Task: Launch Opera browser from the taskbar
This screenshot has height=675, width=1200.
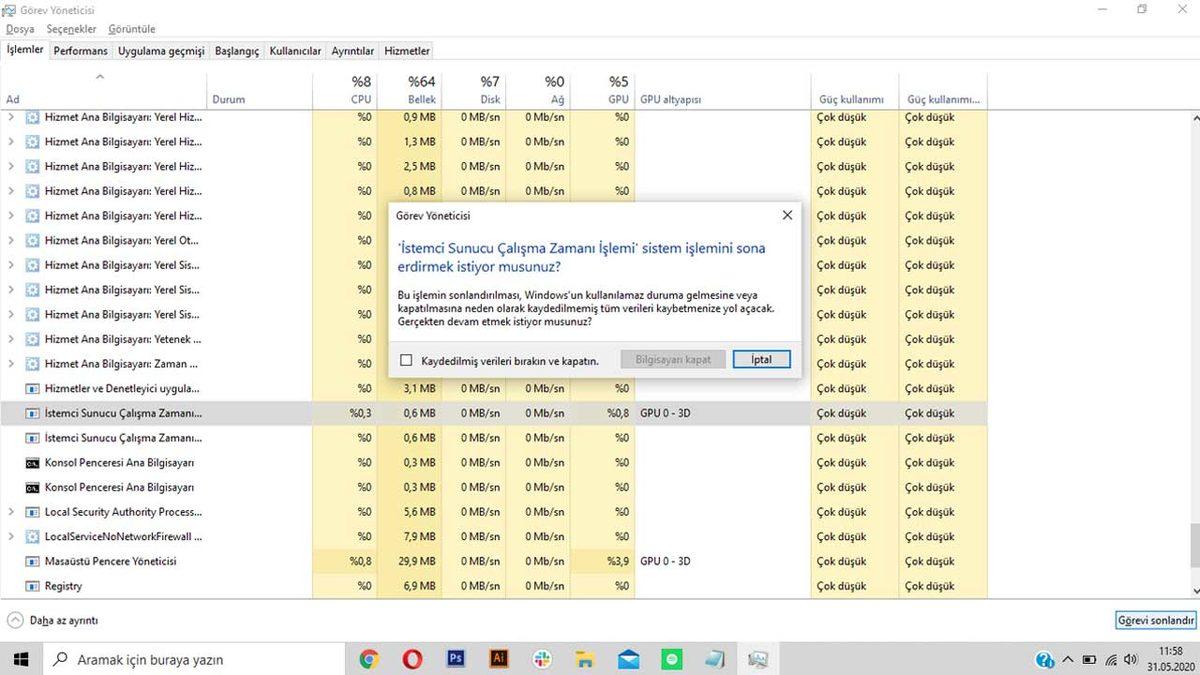Action: 412,659
